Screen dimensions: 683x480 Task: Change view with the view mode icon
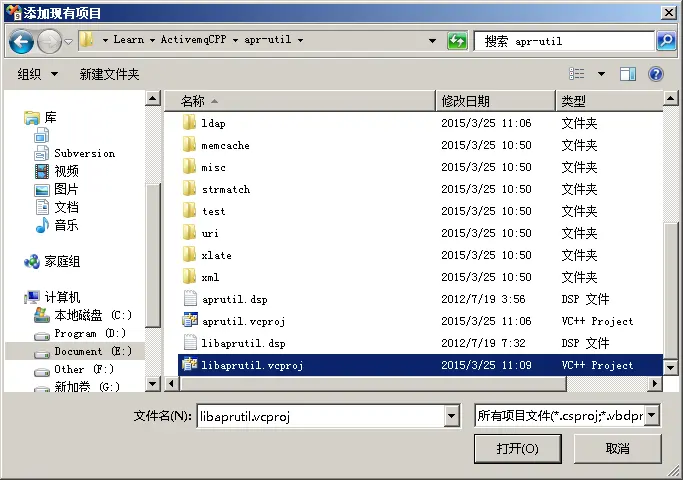(x=577, y=74)
